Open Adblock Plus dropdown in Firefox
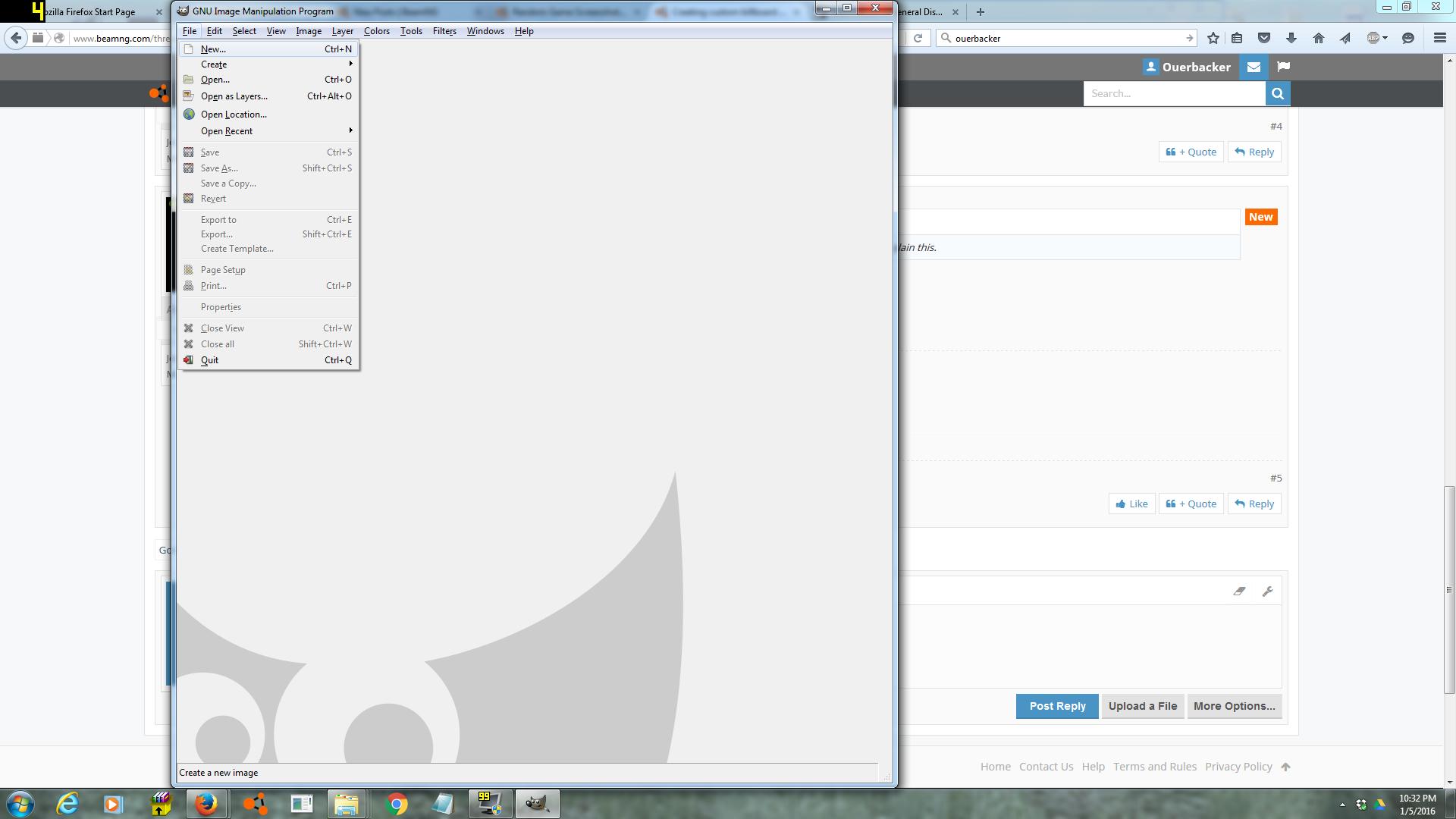 (1376, 38)
